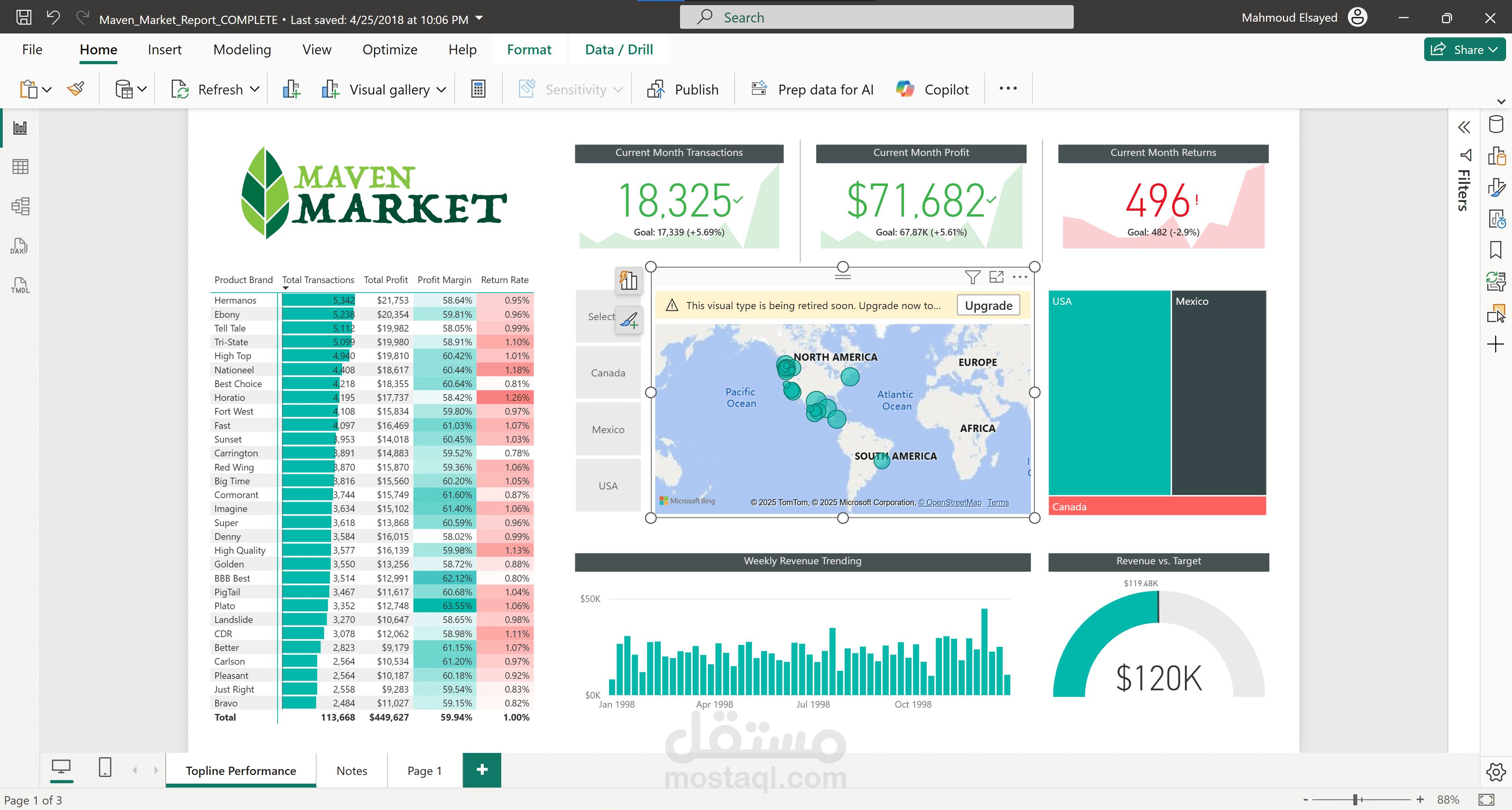Expand the Paste dropdown arrow
The width and height of the screenshot is (1512, 810).
(x=47, y=90)
